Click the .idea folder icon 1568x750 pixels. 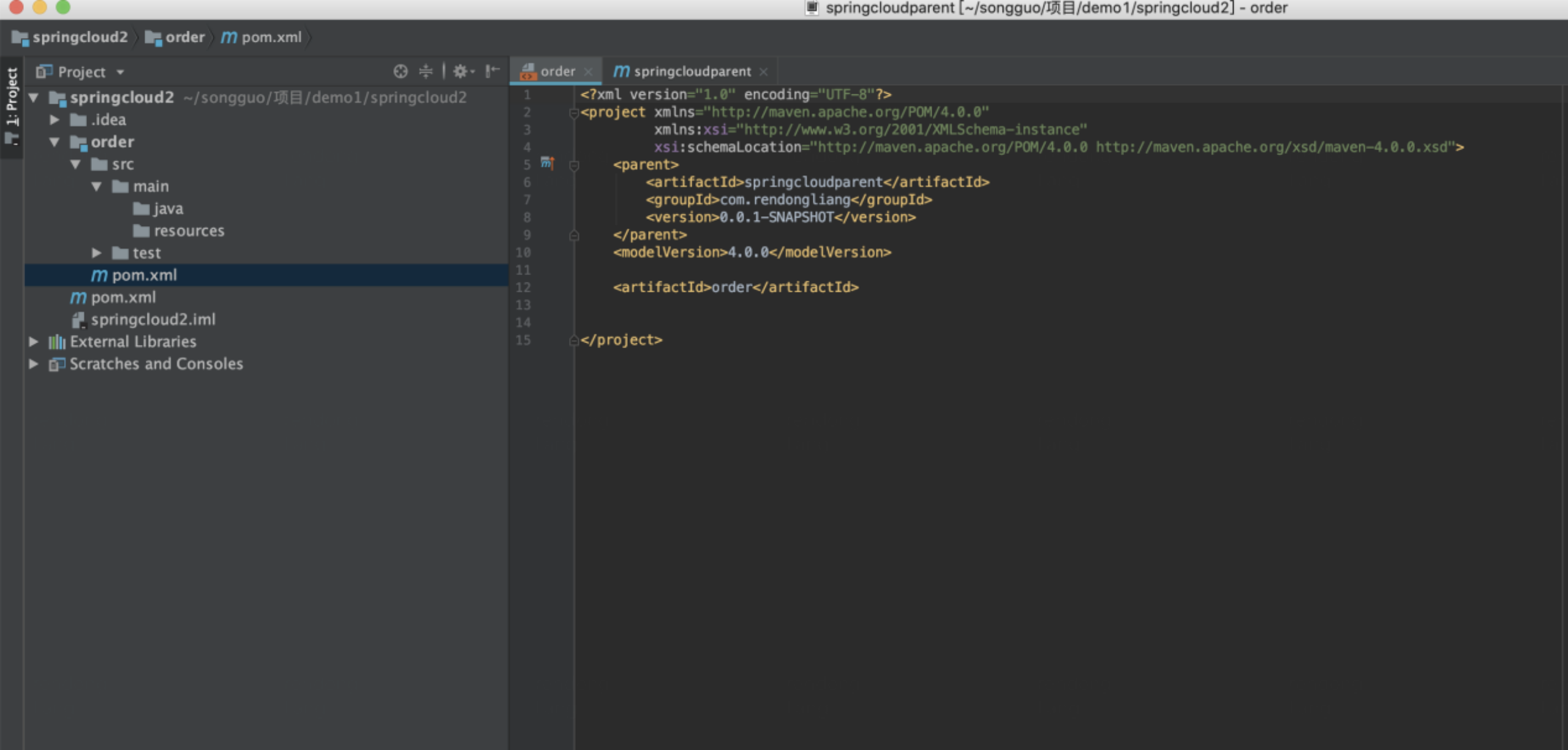click(x=78, y=119)
